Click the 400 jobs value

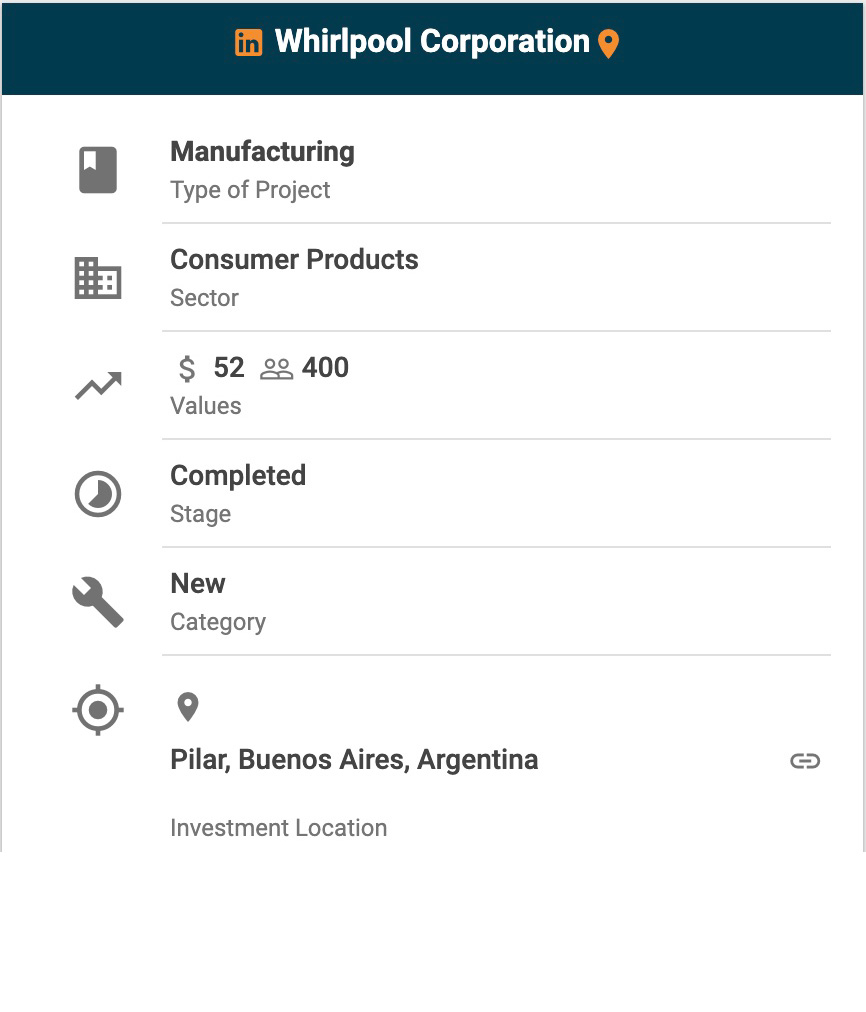325,368
